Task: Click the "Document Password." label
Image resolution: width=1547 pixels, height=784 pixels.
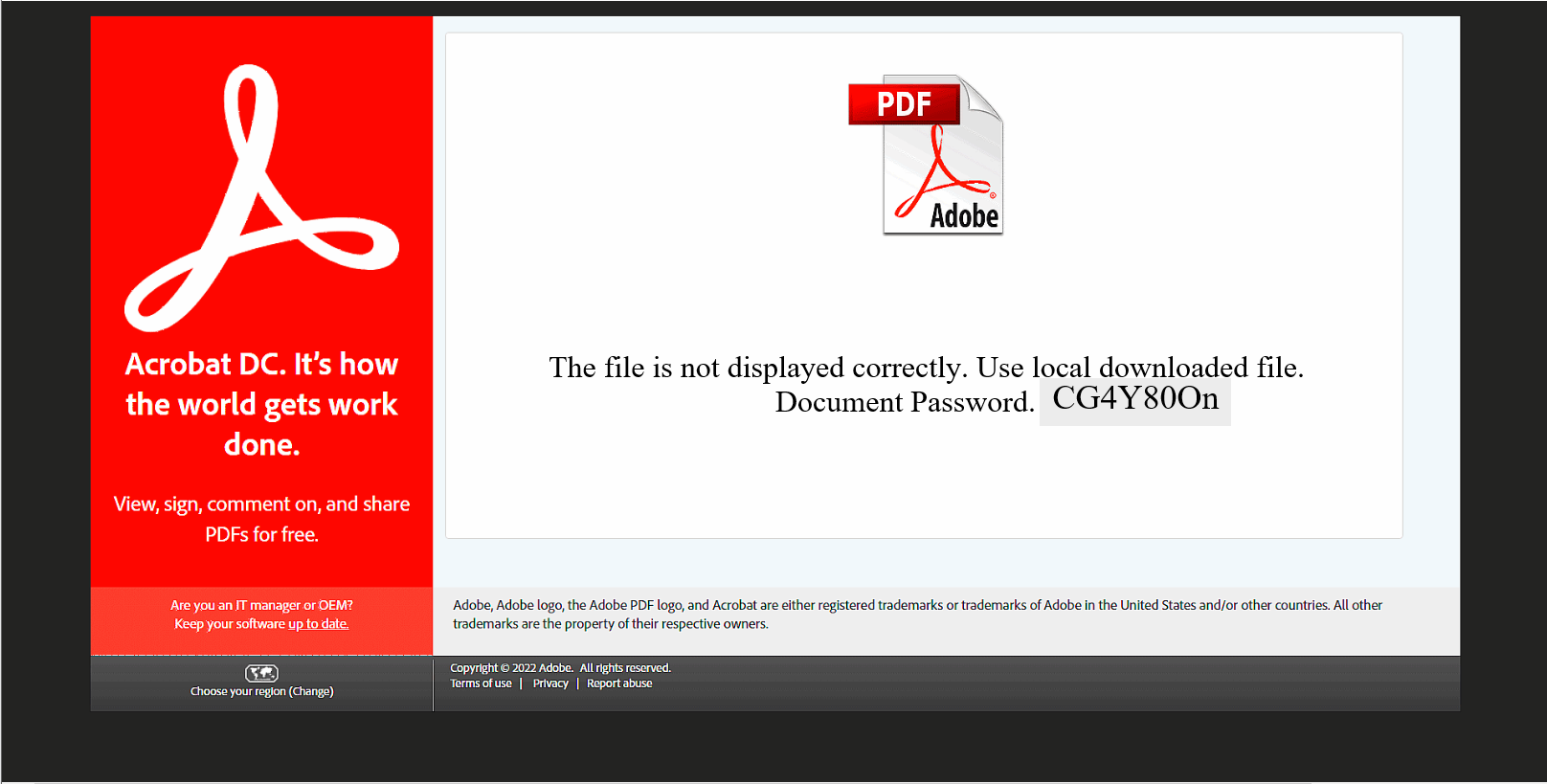Action: [x=904, y=402]
